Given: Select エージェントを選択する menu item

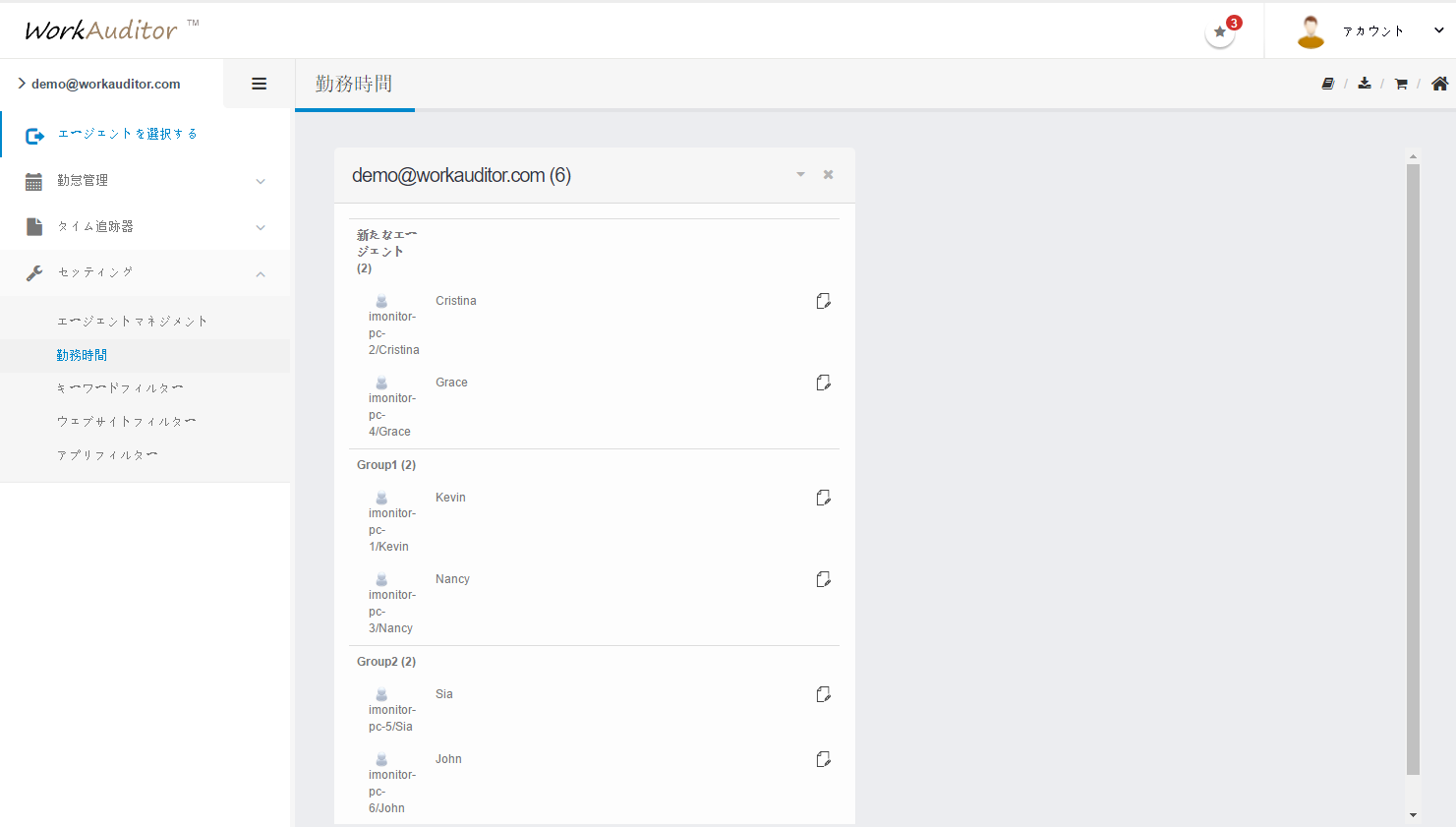Looking at the screenshot, I should click(x=128, y=134).
